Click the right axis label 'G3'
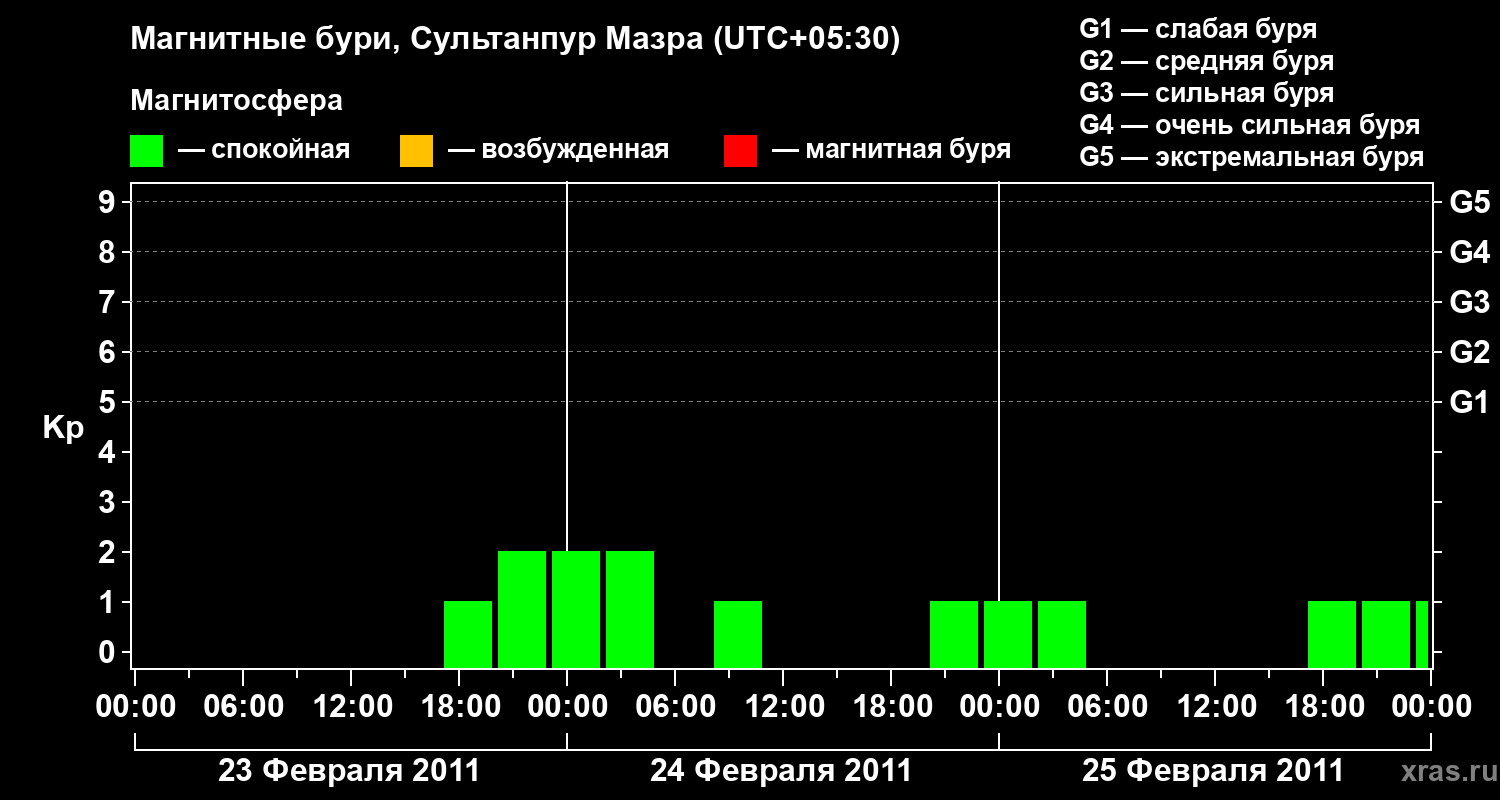This screenshot has height=800, width=1500. [x=1470, y=303]
